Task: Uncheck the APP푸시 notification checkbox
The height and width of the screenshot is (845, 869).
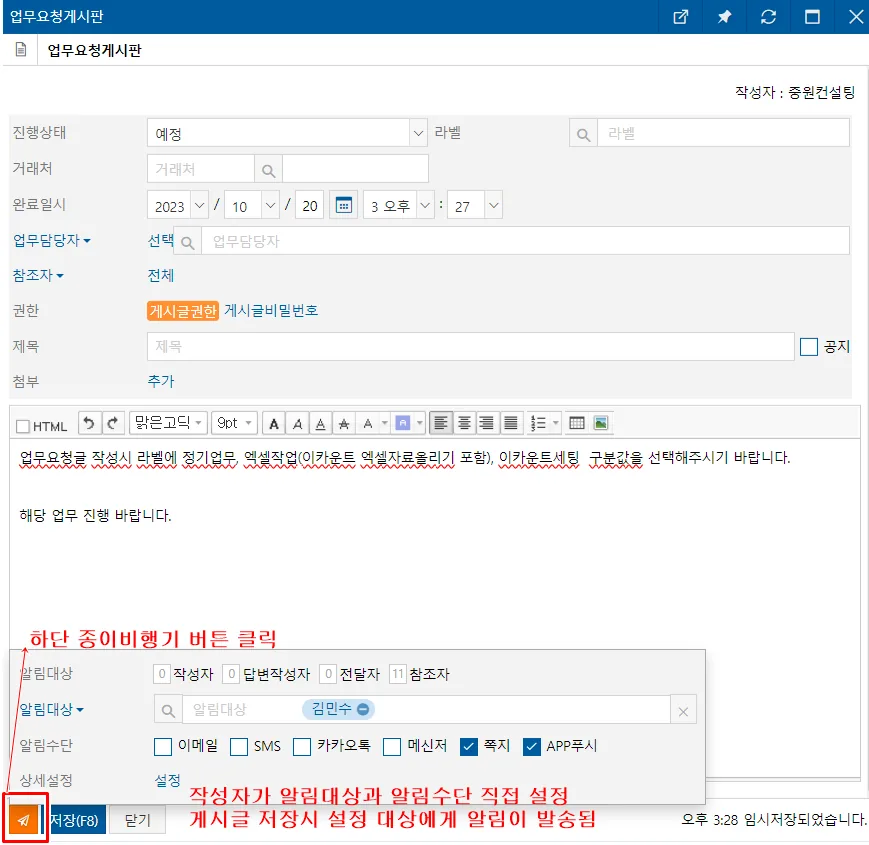Action: [531, 746]
